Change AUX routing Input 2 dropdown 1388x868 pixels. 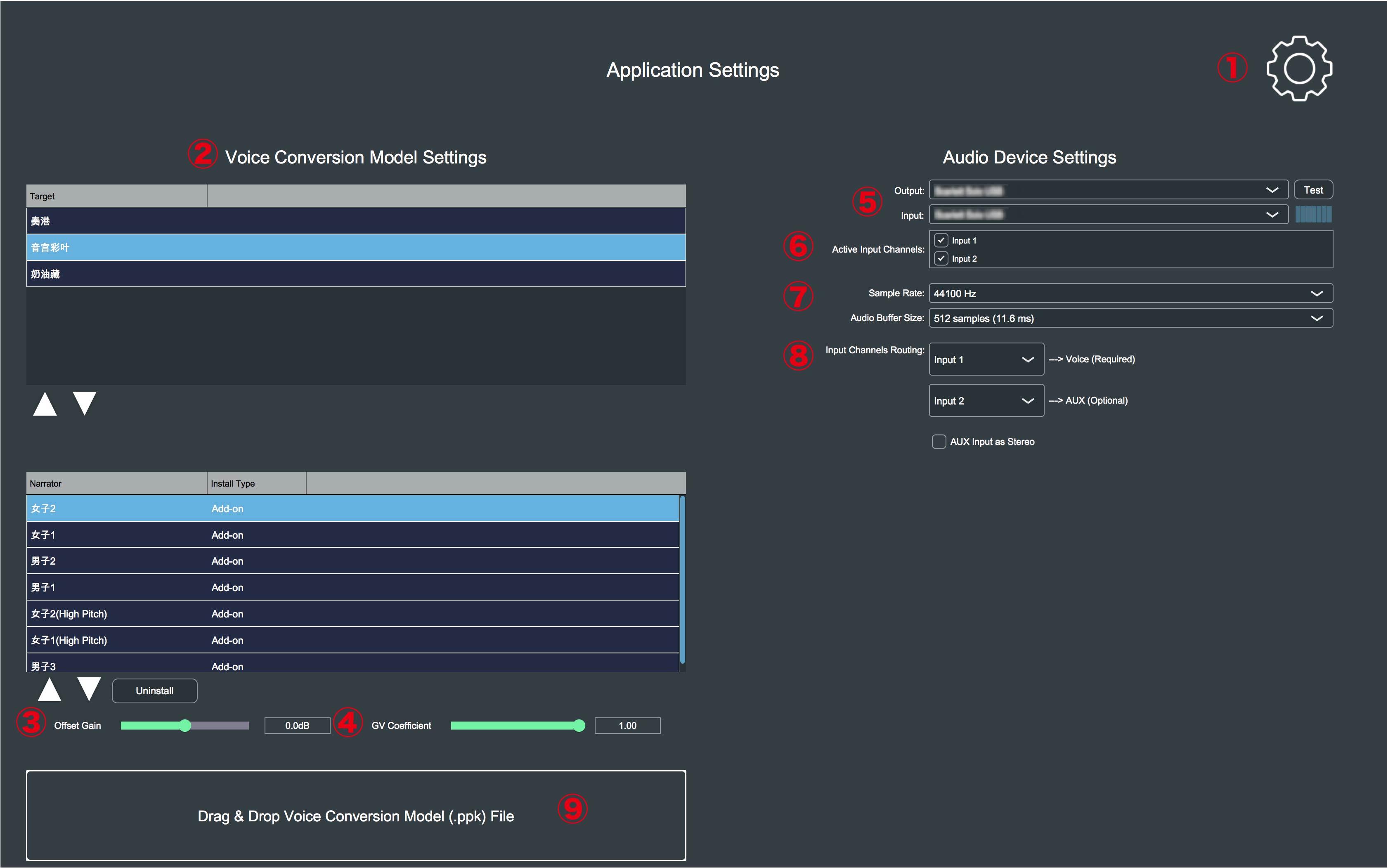click(x=986, y=401)
